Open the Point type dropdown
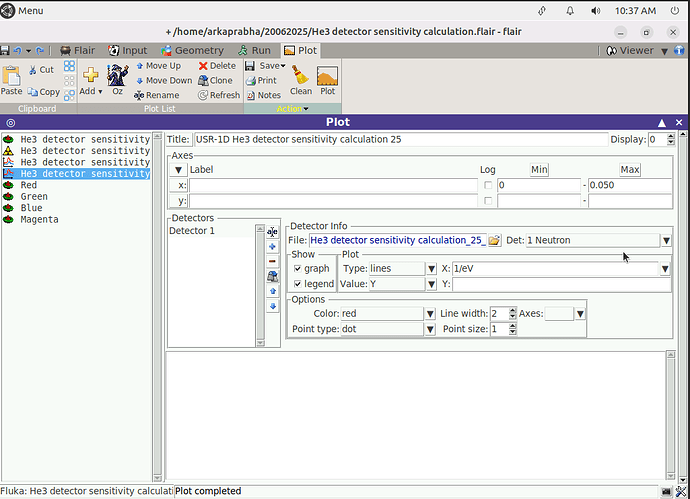Image resolution: width=690 pixels, height=499 pixels. (430, 329)
